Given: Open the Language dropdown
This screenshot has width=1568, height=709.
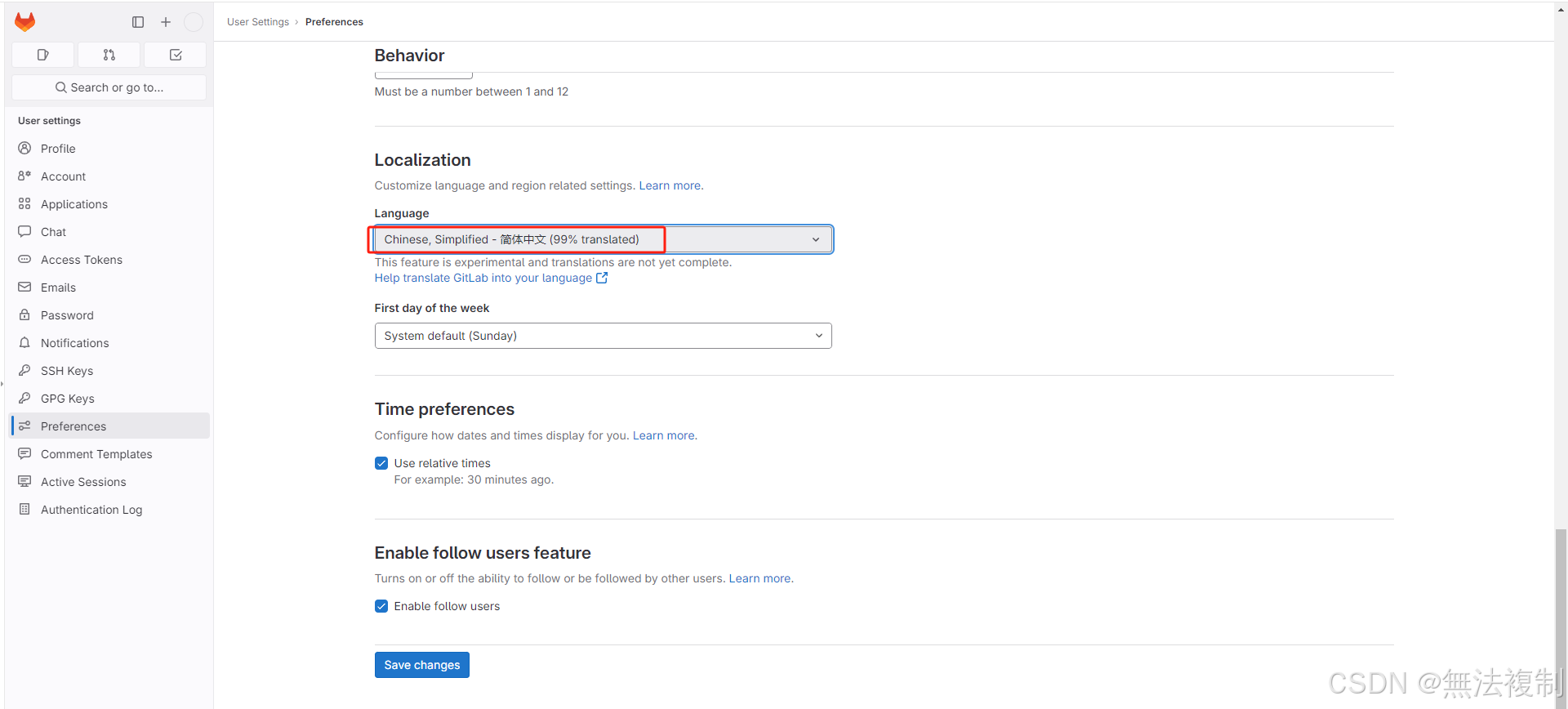Looking at the screenshot, I should (604, 239).
